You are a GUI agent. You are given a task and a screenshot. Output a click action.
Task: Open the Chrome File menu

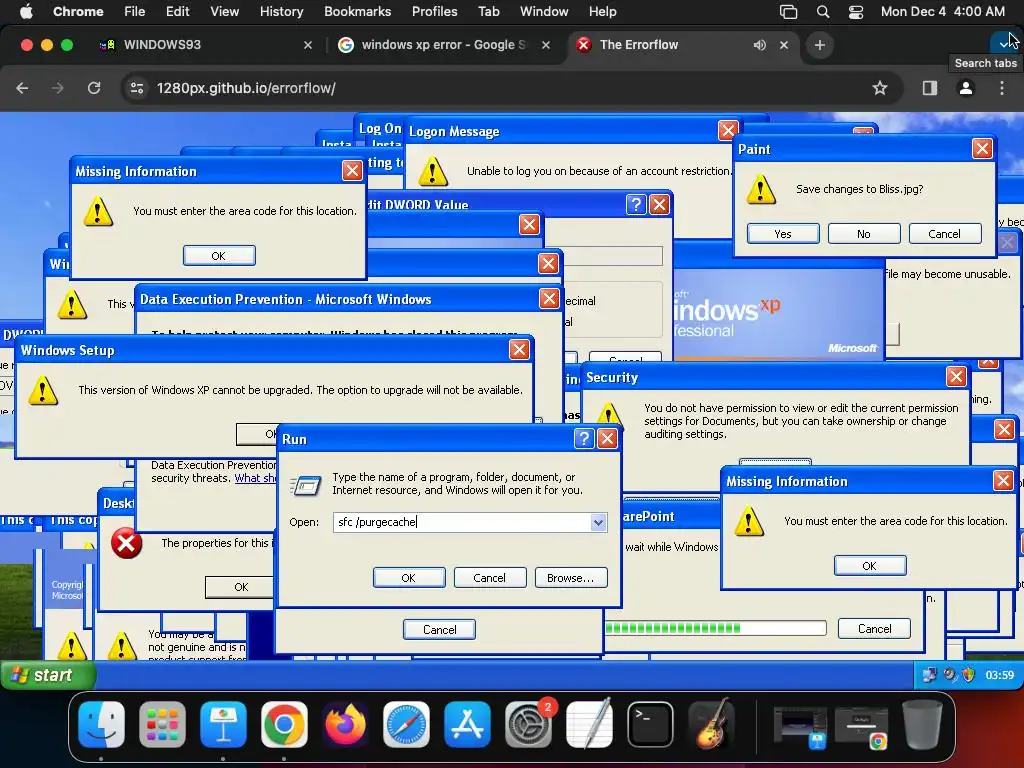click(135, 12)
